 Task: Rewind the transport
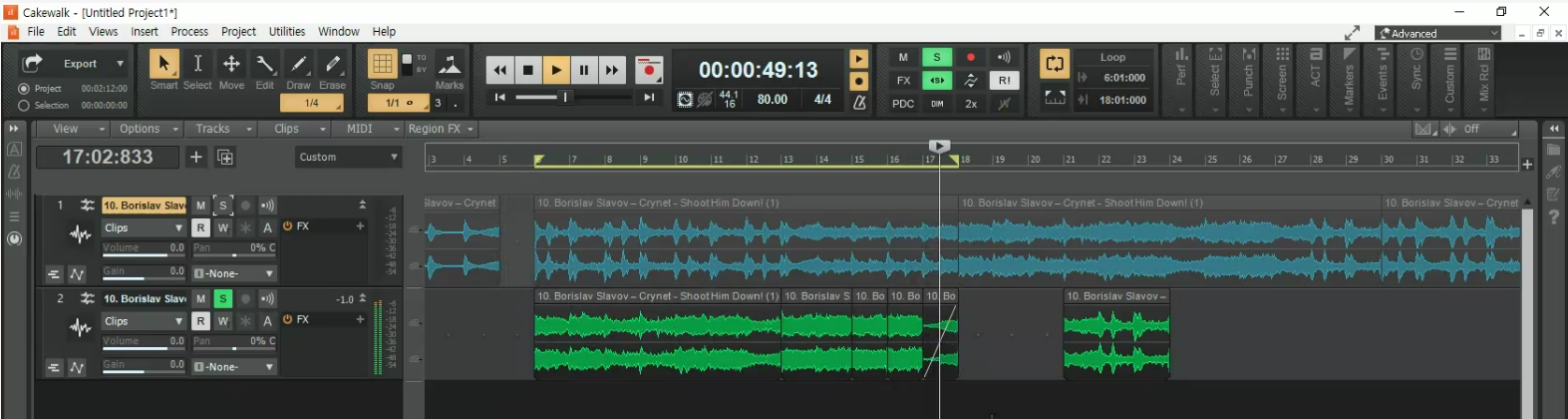pyautogui.click(x=500, y=70)
